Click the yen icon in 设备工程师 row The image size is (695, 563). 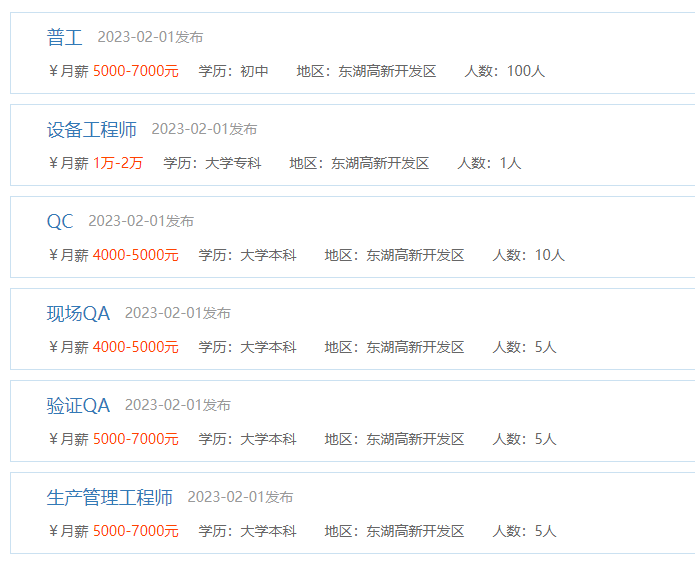point(53,164)
